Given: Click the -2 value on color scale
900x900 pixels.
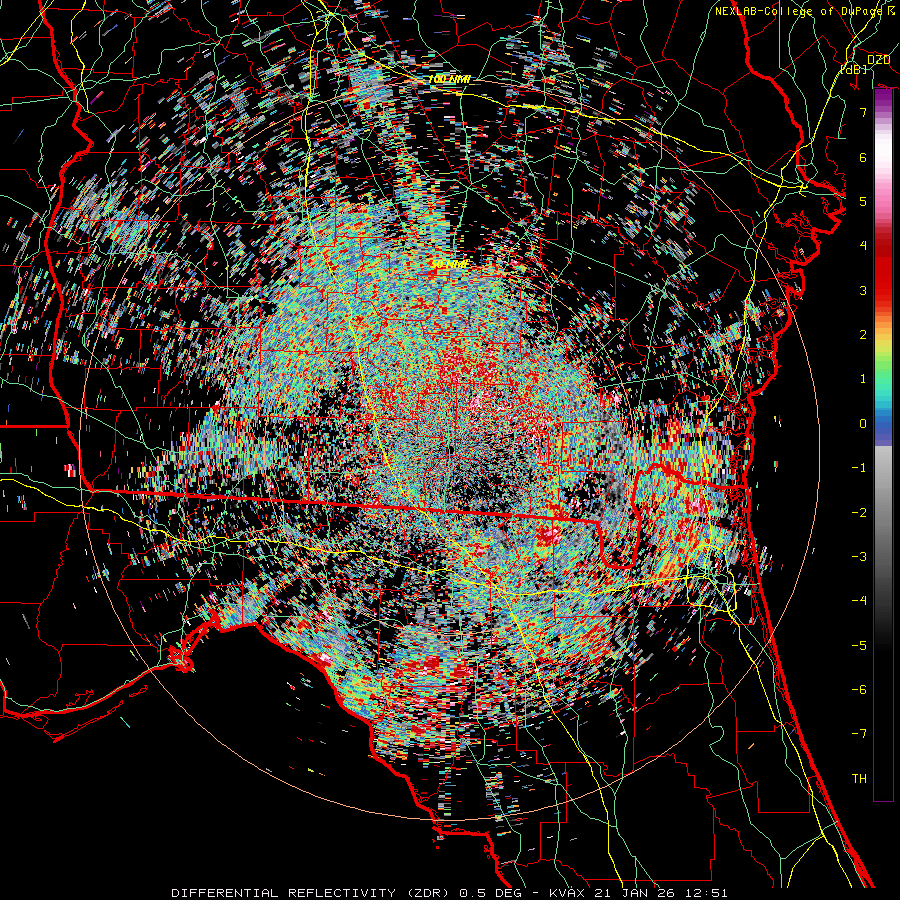Looking at the screenshot, I should click(859, 513).
